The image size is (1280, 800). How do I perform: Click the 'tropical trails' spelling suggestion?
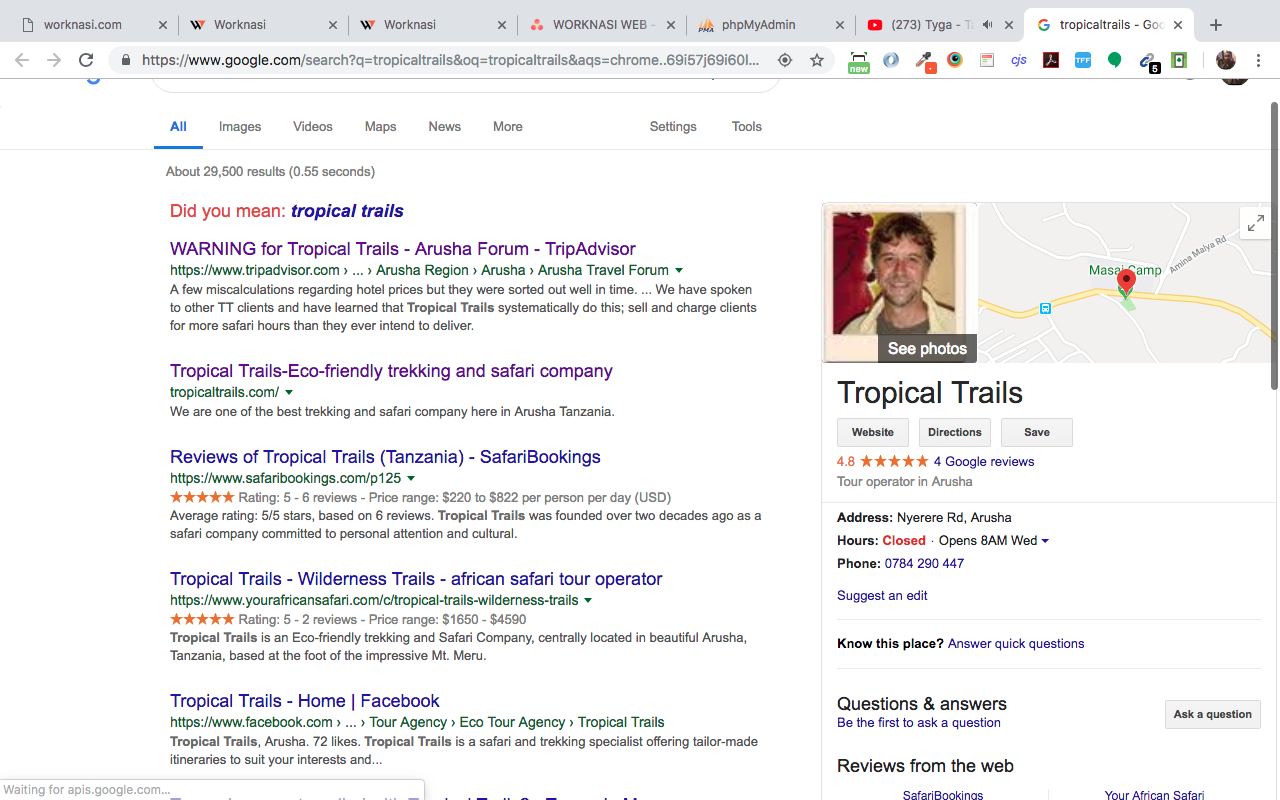(x=347, y=211)
